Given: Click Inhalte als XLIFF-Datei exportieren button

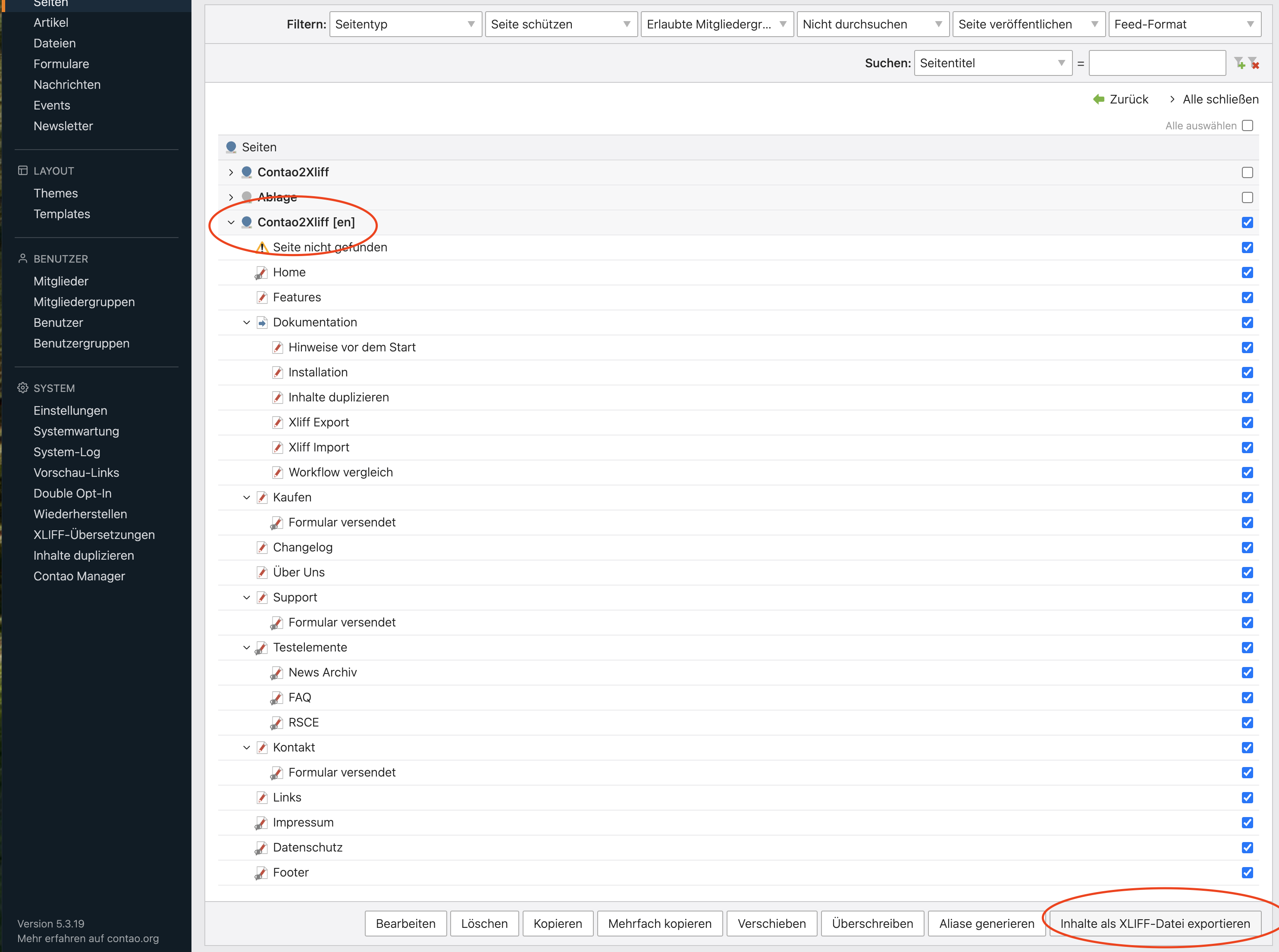Looking at the screenshot, I should 1154,924.
